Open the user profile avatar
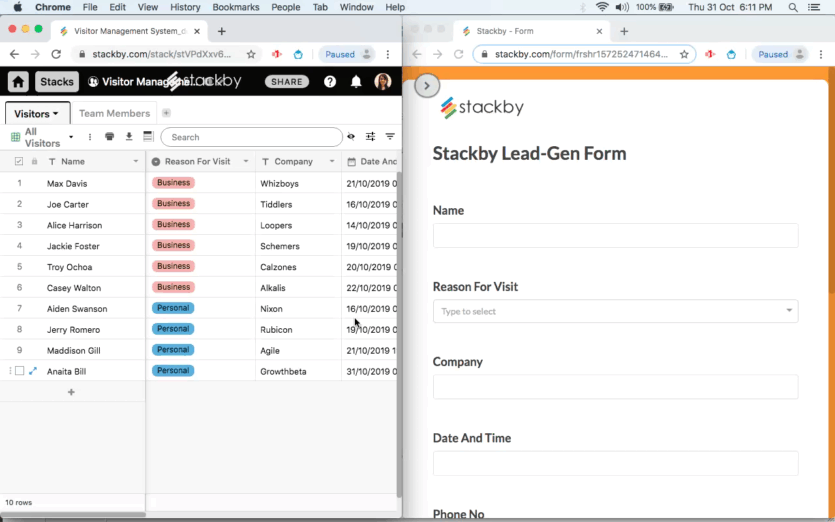 pos(383,81)
